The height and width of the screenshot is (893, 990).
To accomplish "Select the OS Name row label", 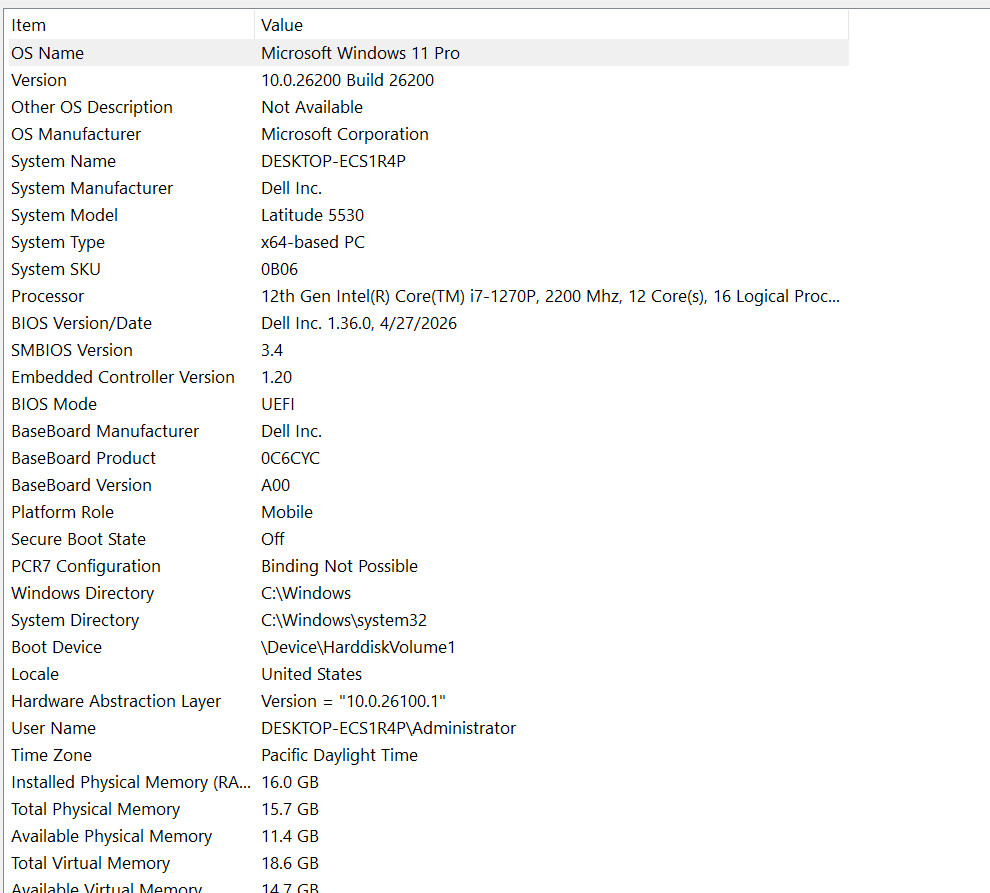I will pyautogui.click(x=47, y=53).
